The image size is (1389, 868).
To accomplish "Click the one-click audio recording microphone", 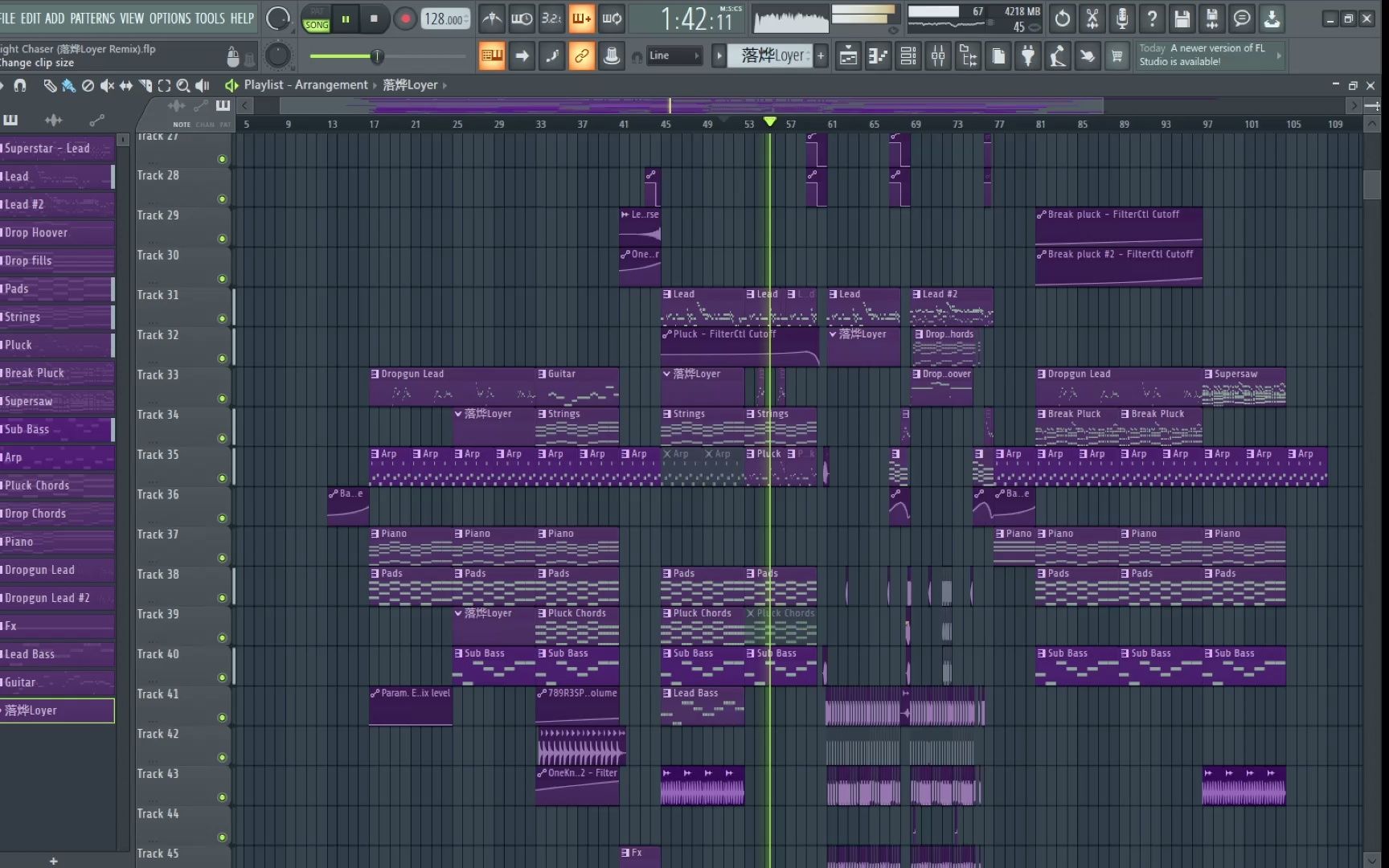I will (x=1122, y=18).
